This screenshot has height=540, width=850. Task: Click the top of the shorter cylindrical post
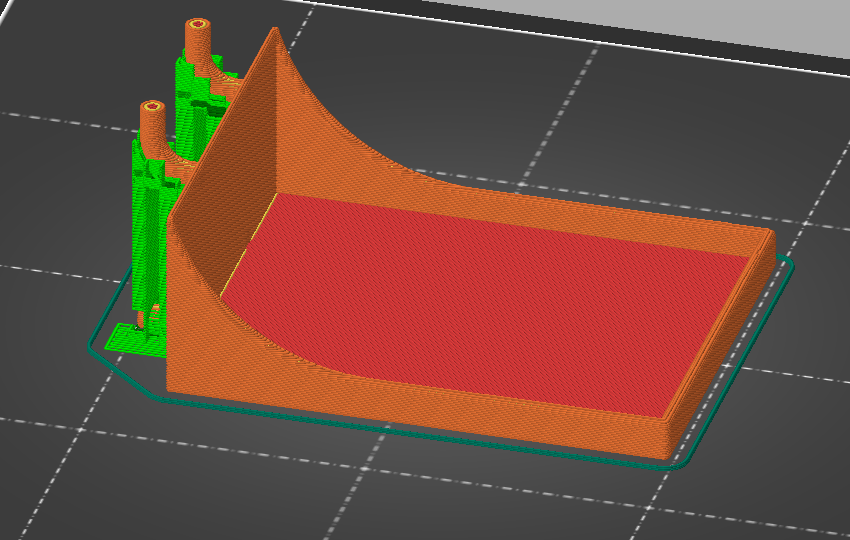152,107
